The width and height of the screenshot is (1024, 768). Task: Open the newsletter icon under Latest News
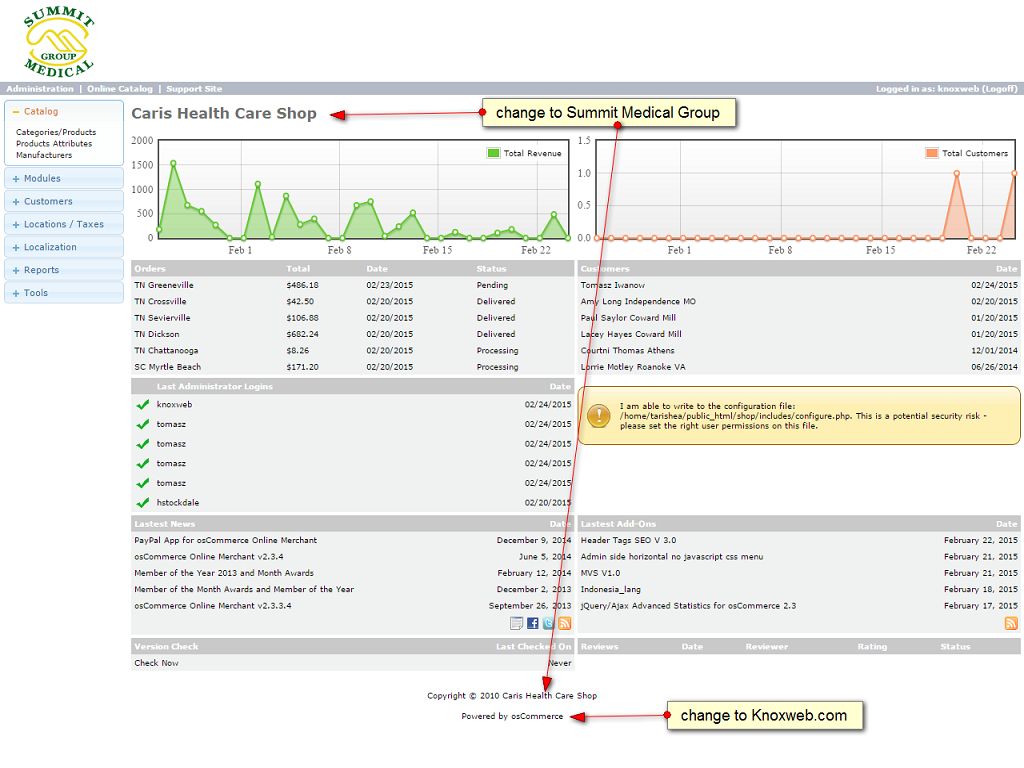tap(516, 623)
